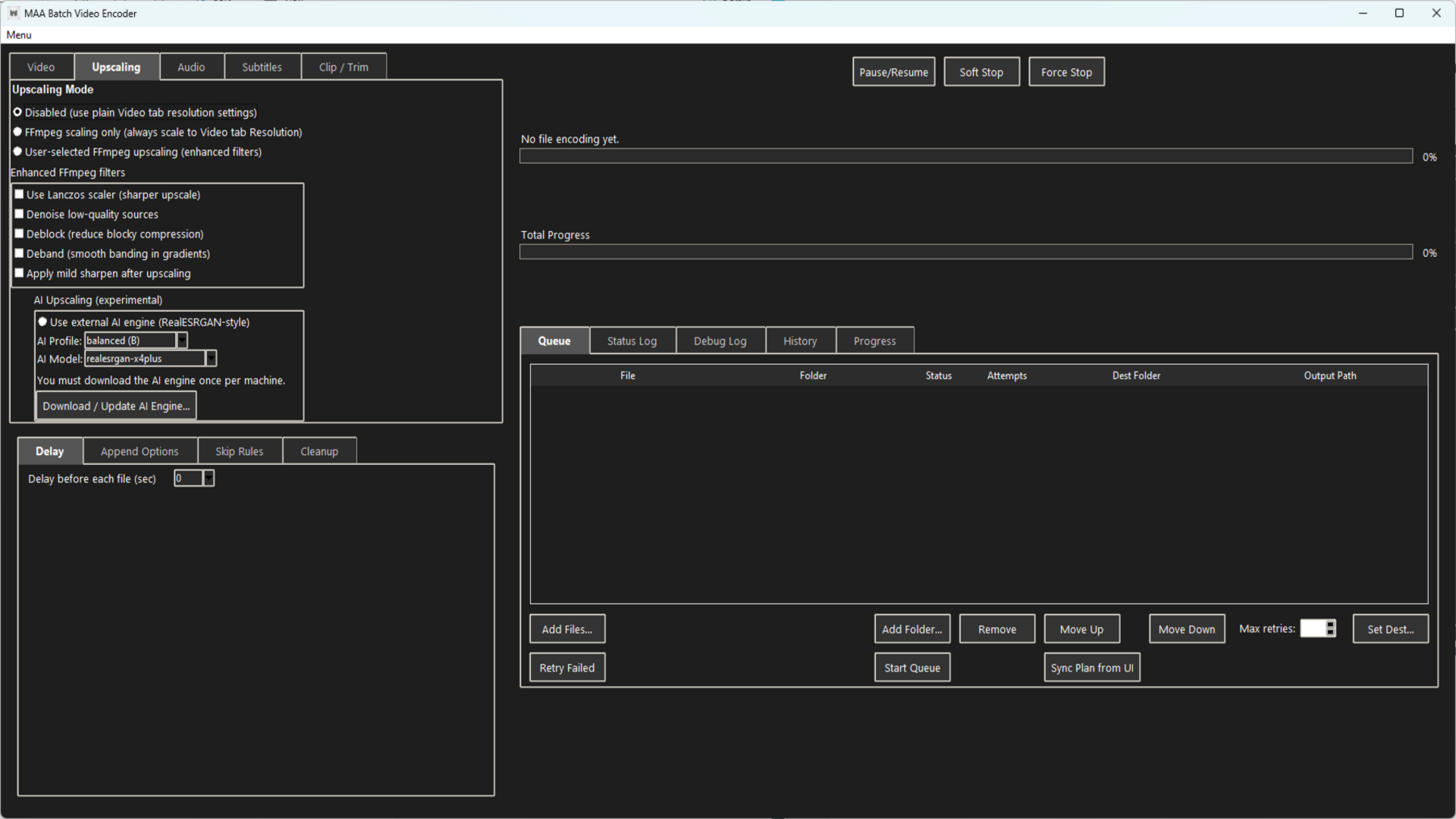Image resolution: width=1456 pixels, height=819 pixels.
Task: Switch to the Video tab
Action: click(41, 67)
